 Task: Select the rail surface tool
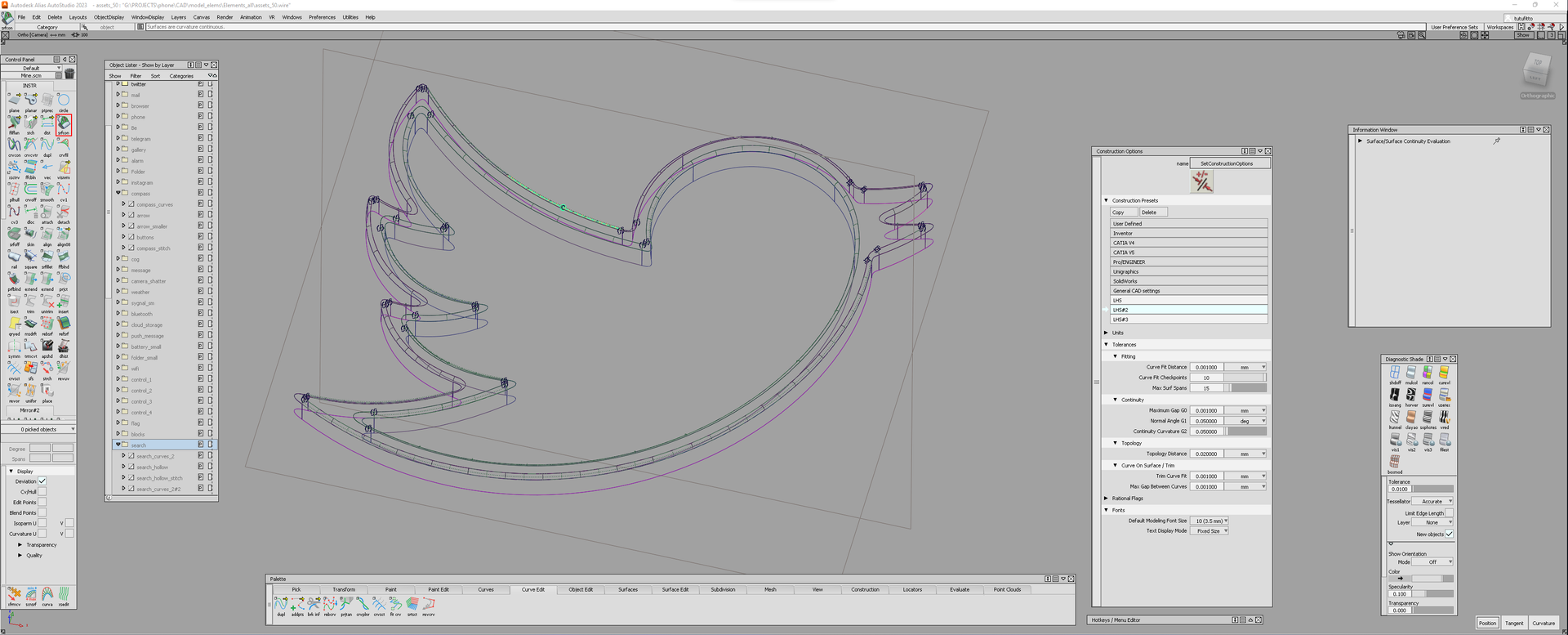click(x=14, y=257)
